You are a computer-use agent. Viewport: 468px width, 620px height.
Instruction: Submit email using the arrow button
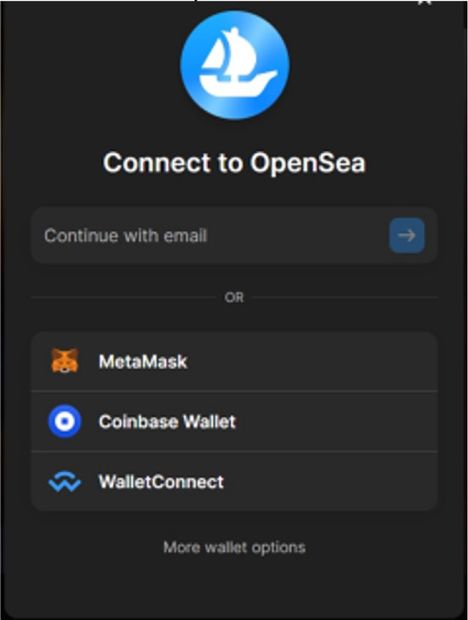pos(407,235)
